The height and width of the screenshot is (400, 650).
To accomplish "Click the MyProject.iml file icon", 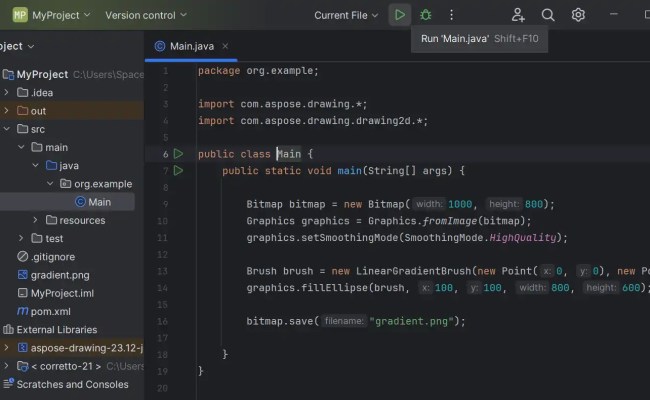I will point(22,293).
